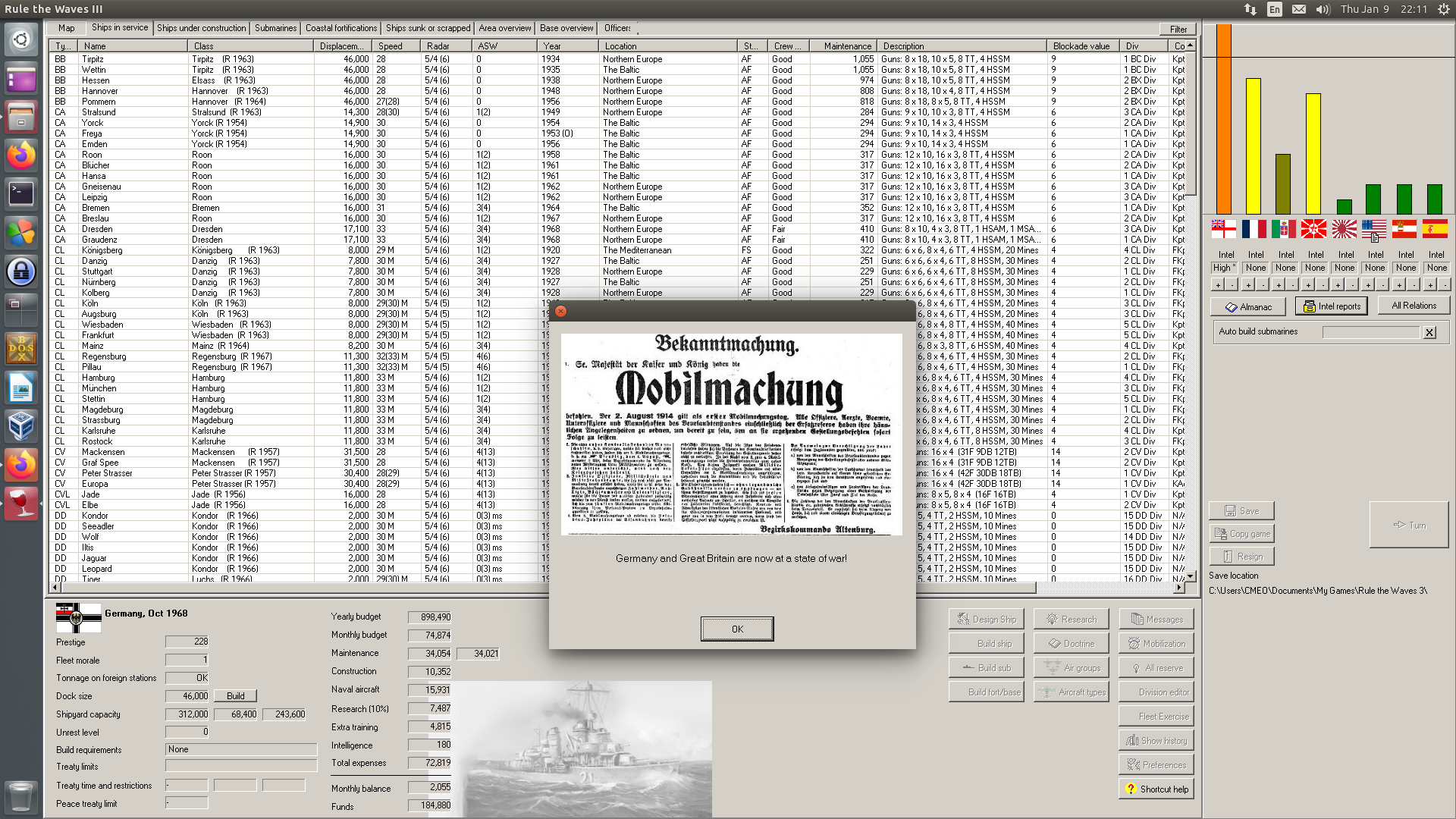Sort ships by Maintenance column
This screenshot has height=819, width=1456.
pyautogui.click(x=843, y=46)
